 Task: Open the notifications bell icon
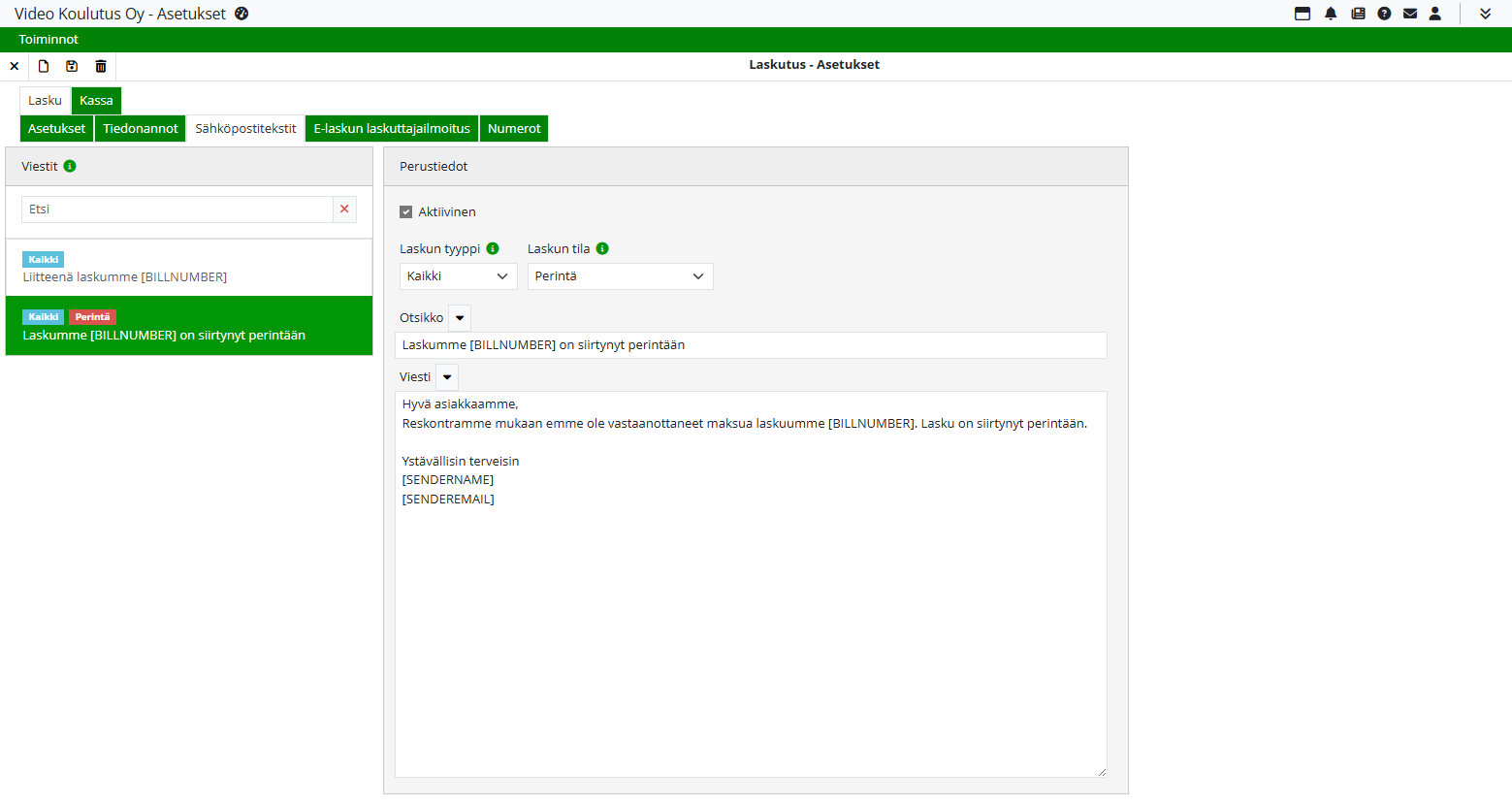pyautogui.click(x=1331, y=14)
